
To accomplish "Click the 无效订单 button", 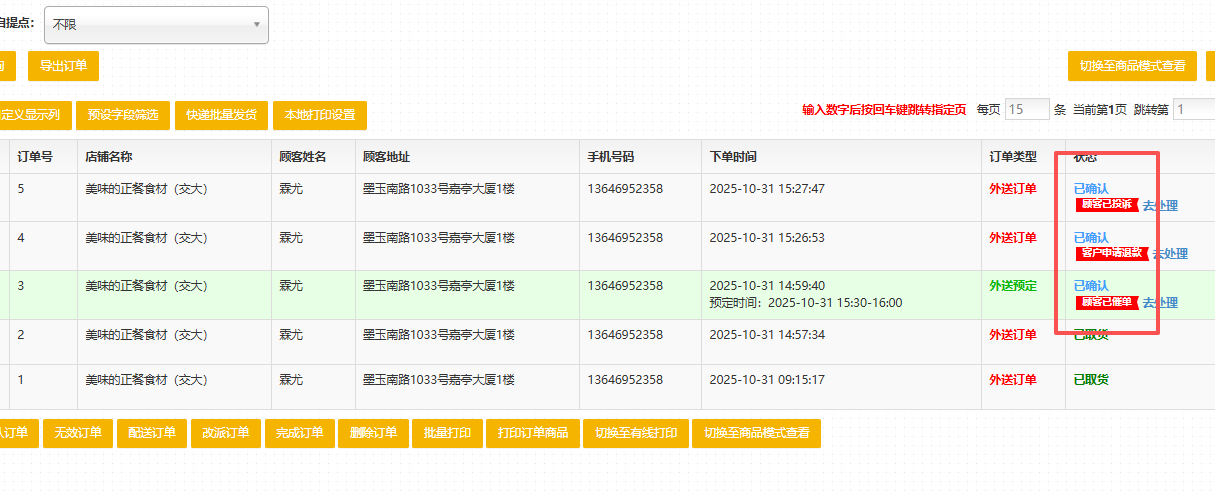I will pyautogui.click(x=78, y=433).
